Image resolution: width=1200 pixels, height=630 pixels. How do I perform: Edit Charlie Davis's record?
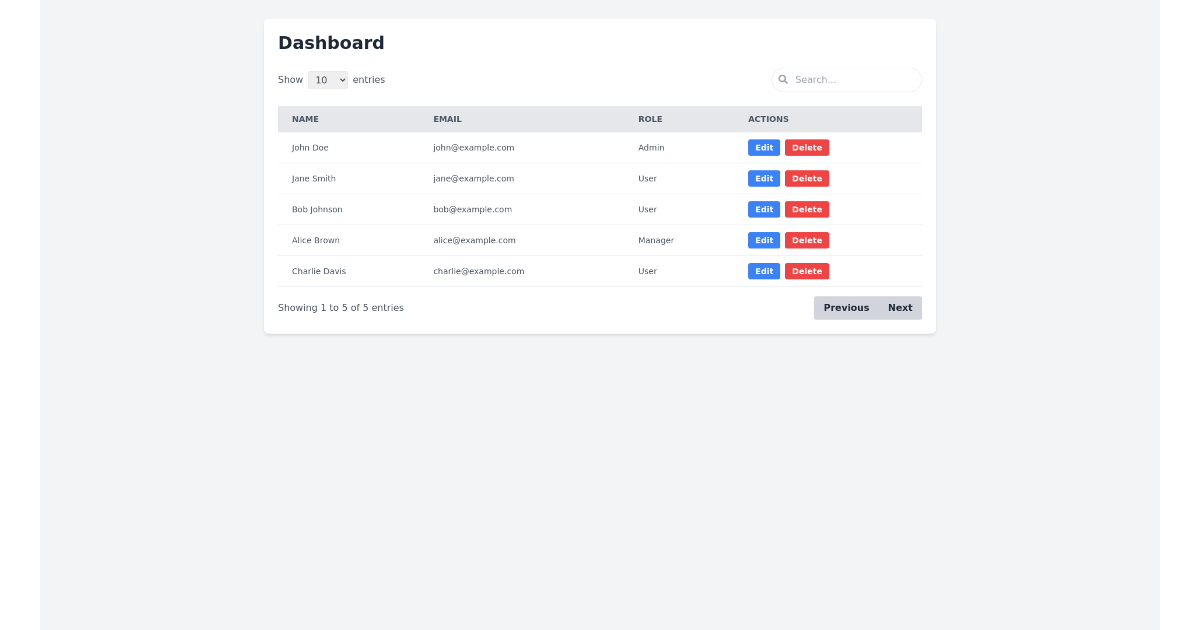763,271
